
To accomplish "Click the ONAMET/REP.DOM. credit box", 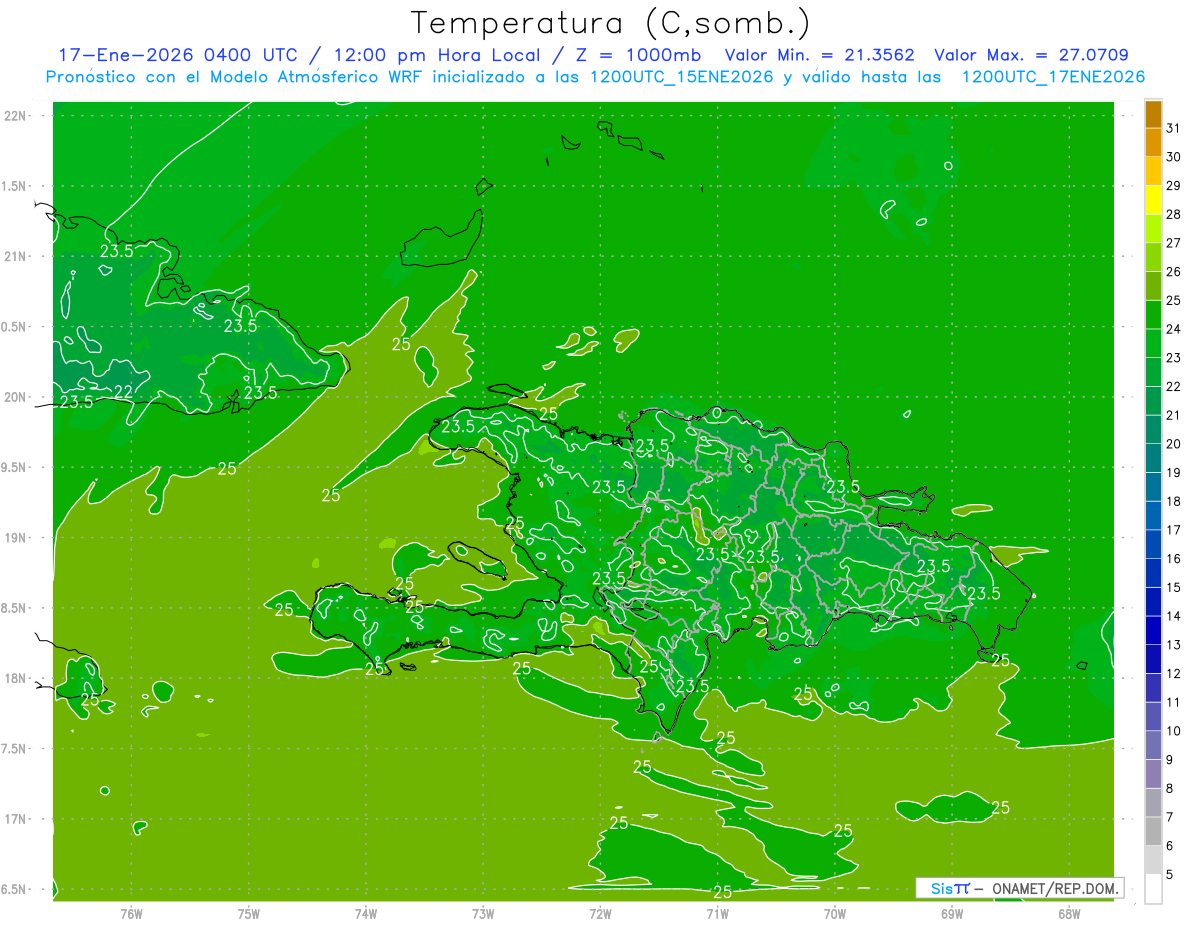I will point(1019,888).
